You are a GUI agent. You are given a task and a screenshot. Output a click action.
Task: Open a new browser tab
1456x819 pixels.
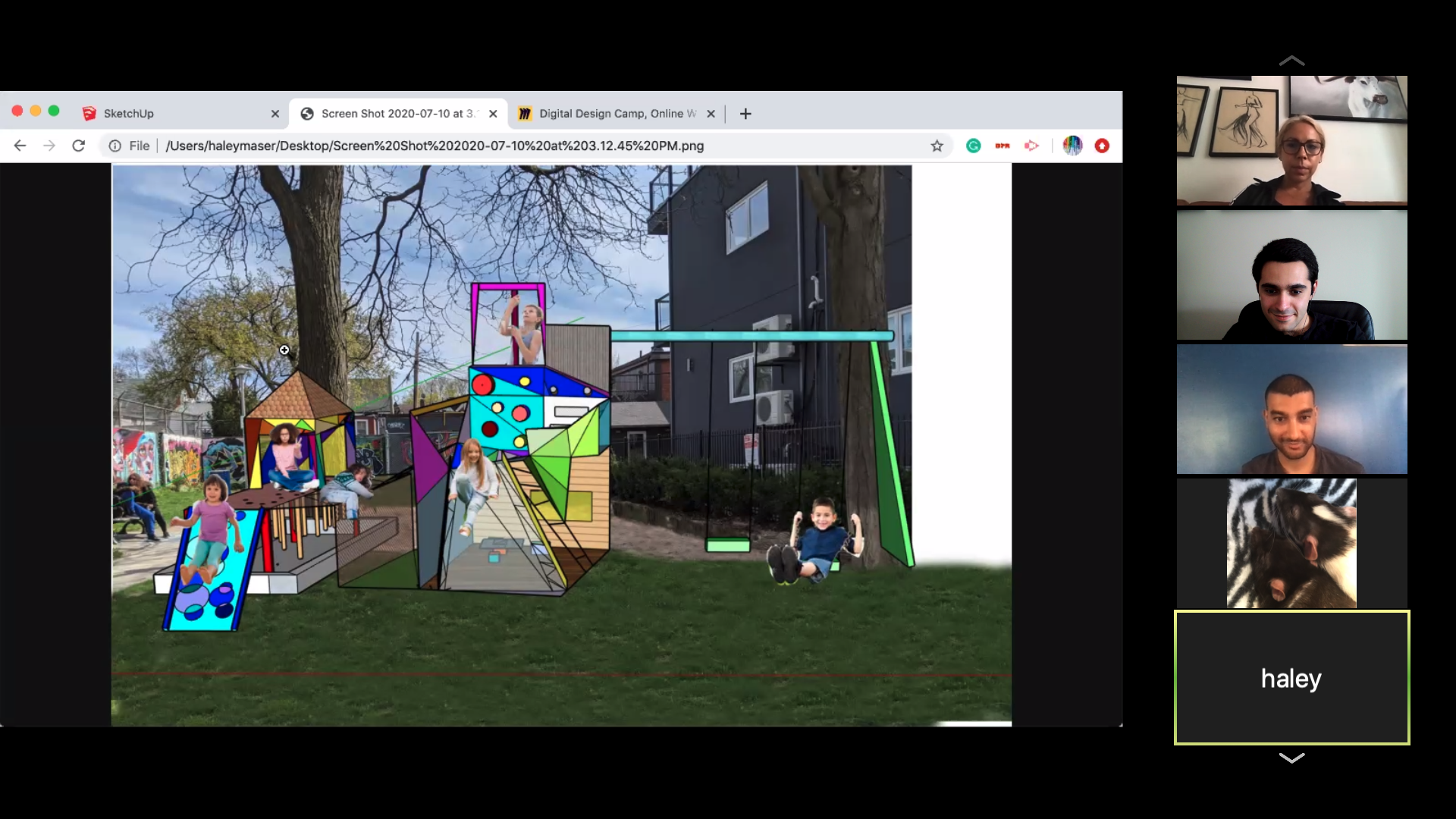(x=745, y=114)
